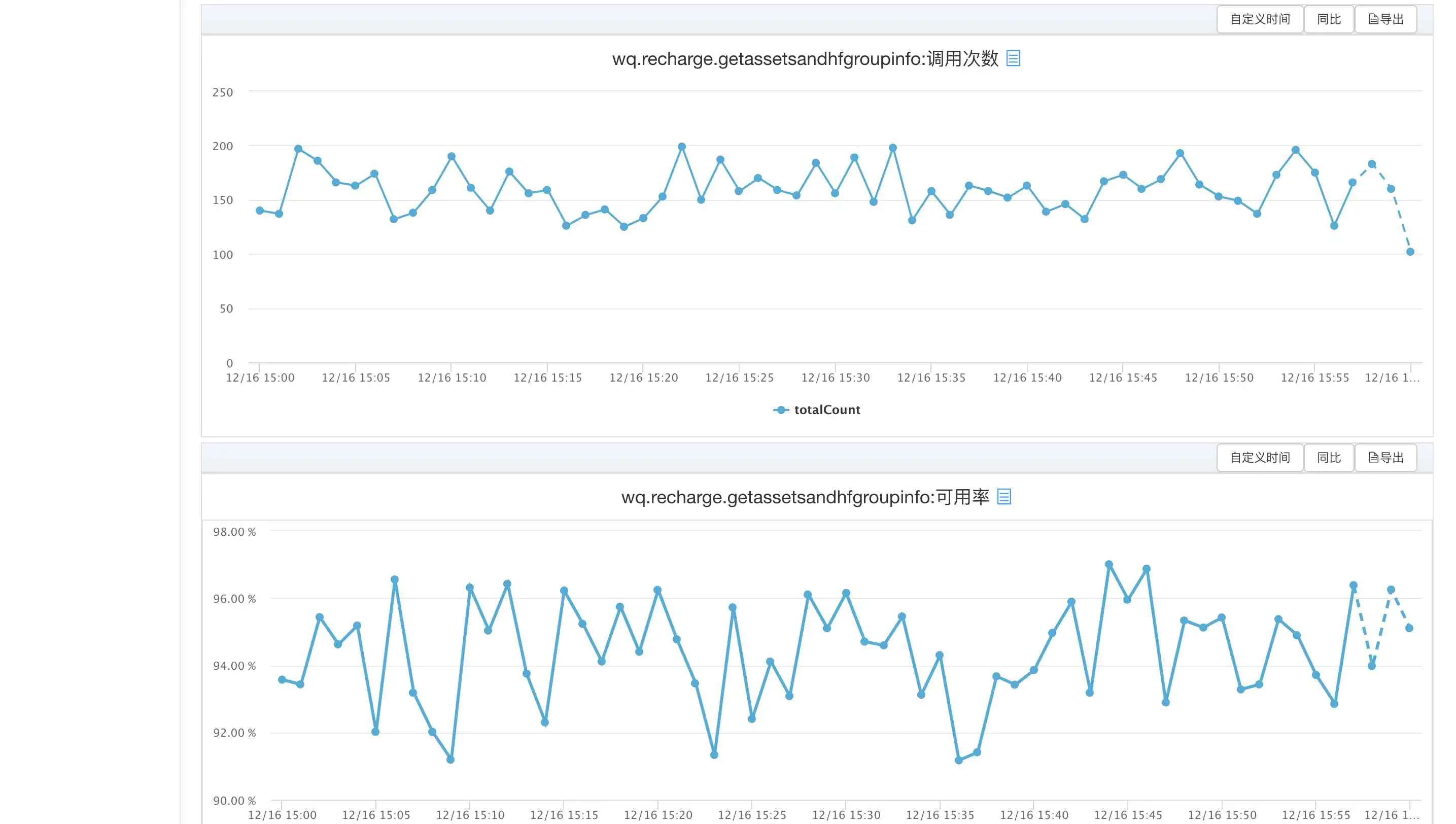Click the highest 可用率 point near 97%

coord(1108,564)
